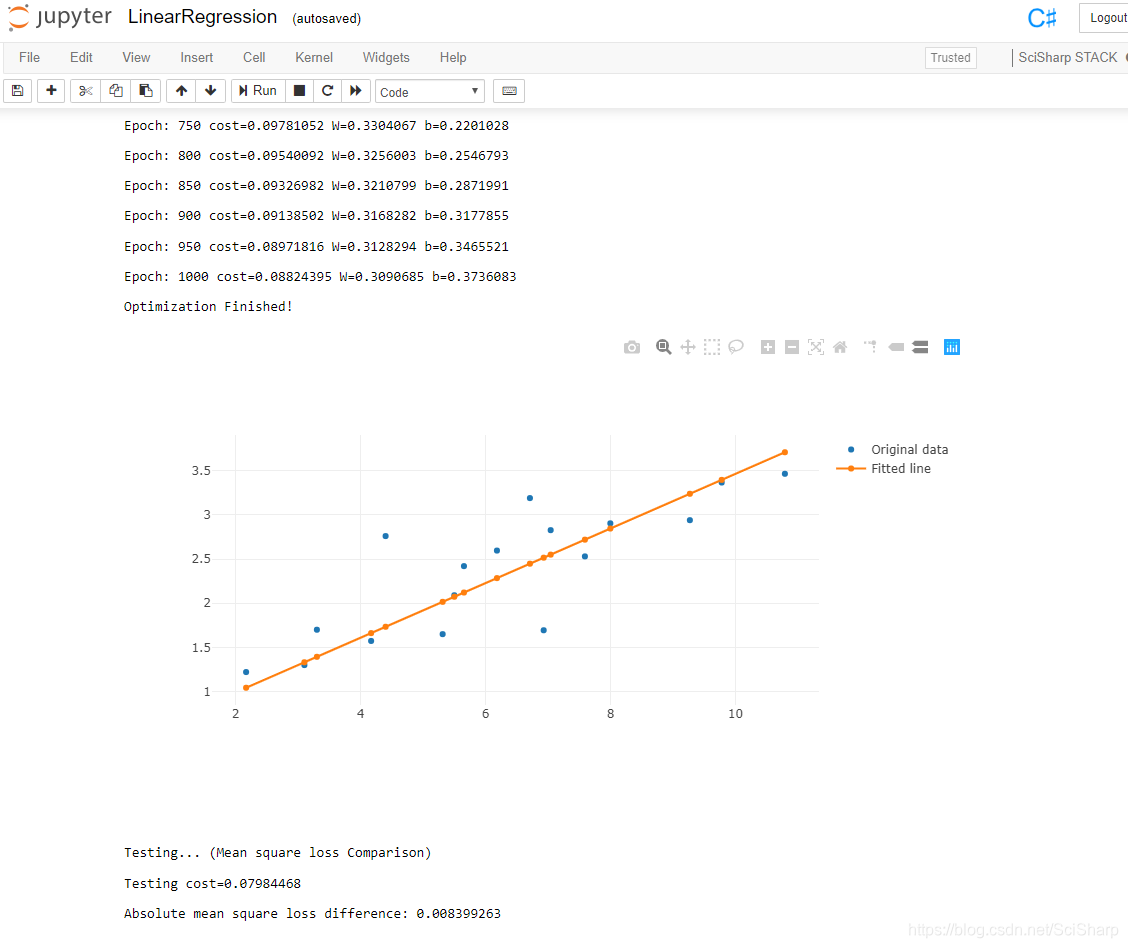1128x948 pixels.
Task: Click the Trusted notebook indicator
Action: 950,58
